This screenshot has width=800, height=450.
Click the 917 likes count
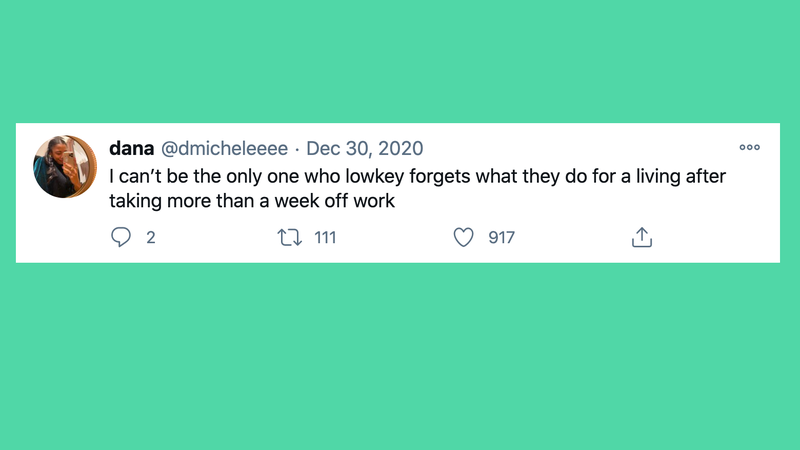coord(501,237)
